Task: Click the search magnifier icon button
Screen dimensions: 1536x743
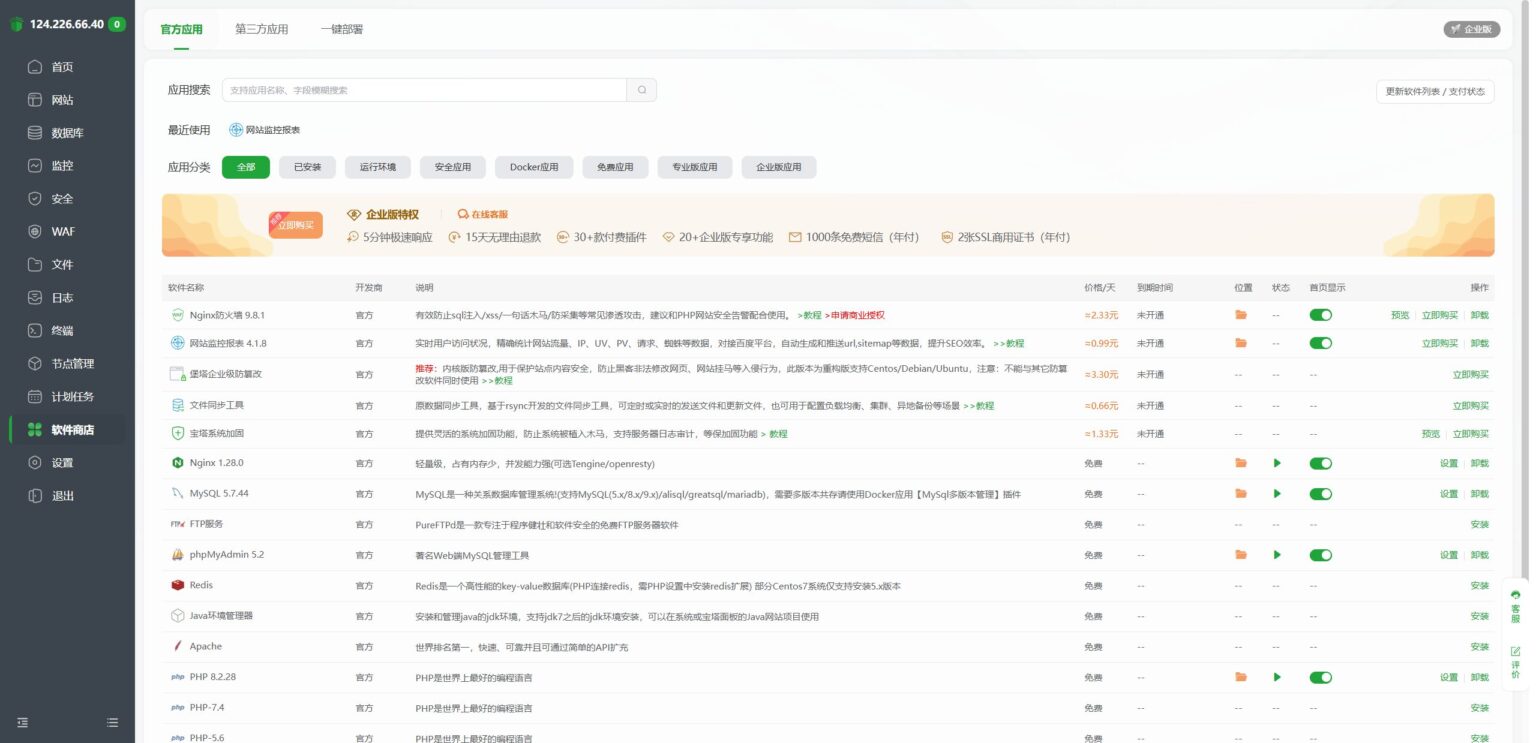Action: (641, 90)
